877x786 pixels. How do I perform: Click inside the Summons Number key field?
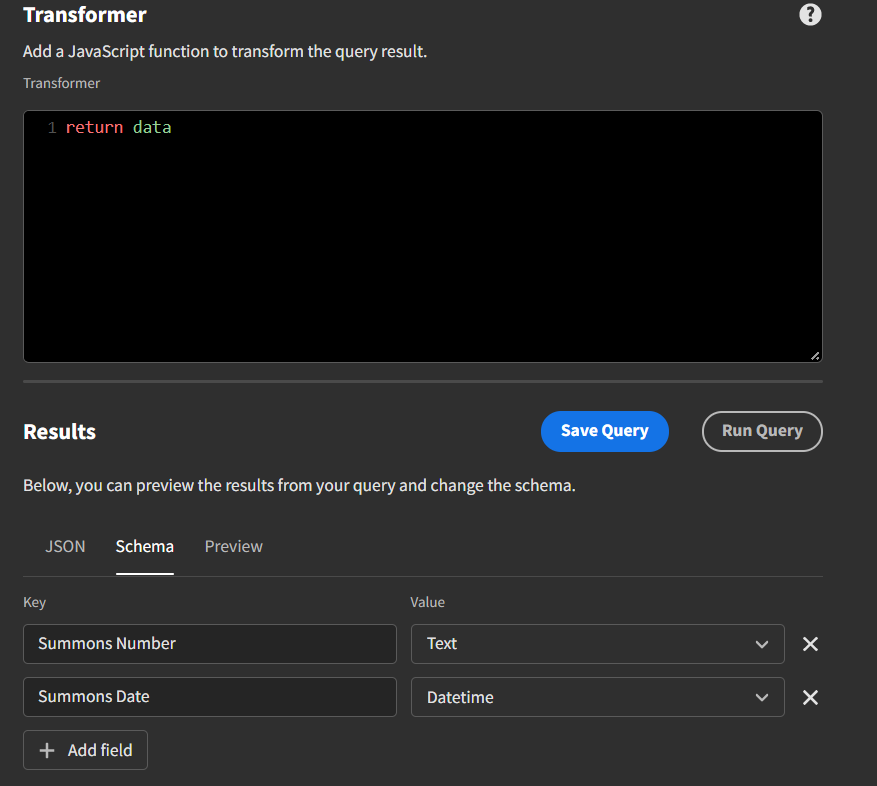coord(210,644)
